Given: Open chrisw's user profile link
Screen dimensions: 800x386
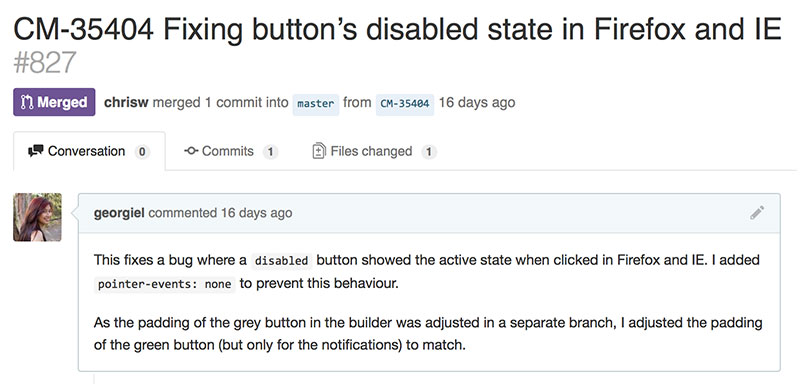Looking at the screenshot, I should (x=126, y=102).
